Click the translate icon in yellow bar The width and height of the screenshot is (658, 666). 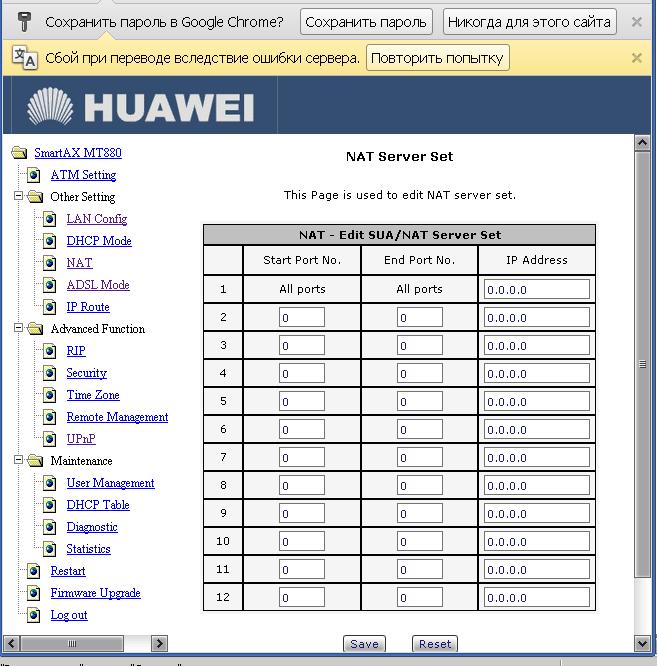click(24, 58)
